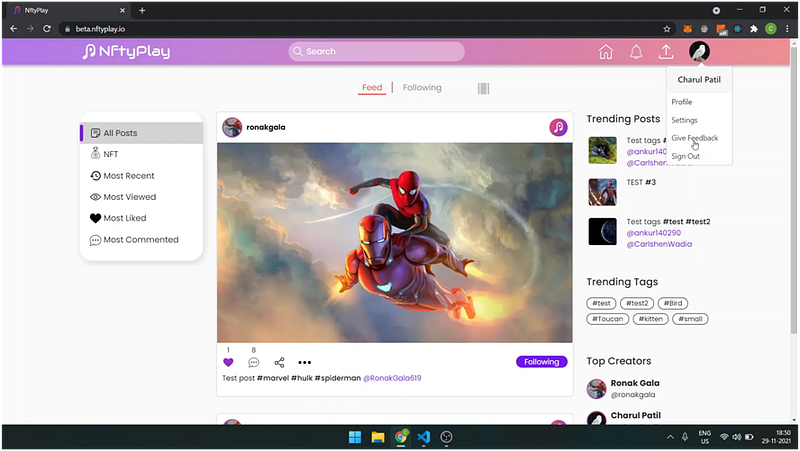Open the three-dot post options
The image size is (800, 451).
pyautogui.click(x=305, y=362)
